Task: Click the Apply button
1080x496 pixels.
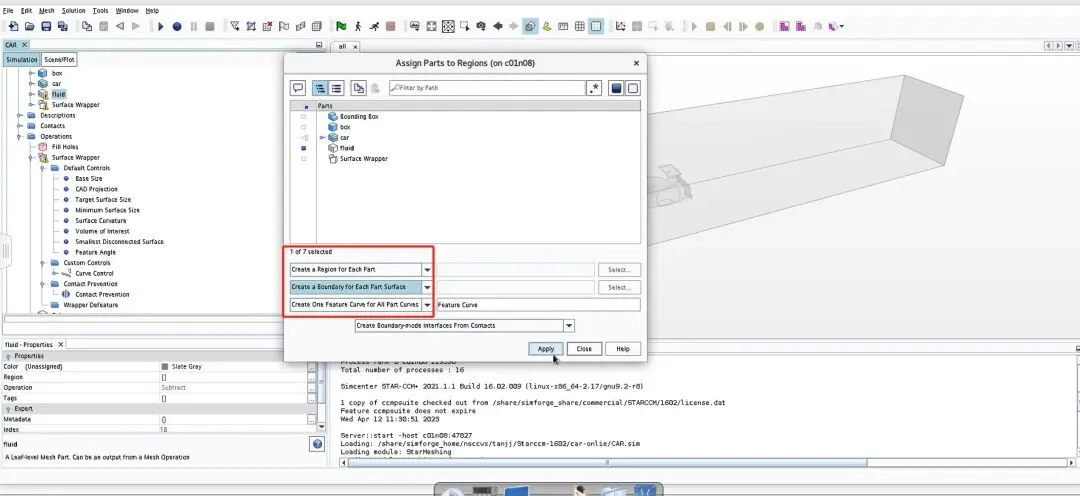Action: (x=546, y=349)
